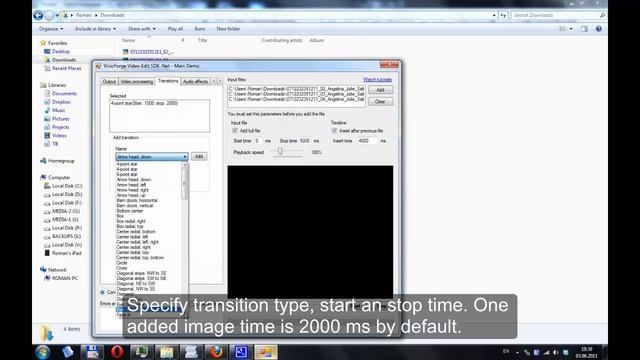This screenshot has height=360, width=640.
Task: Switch to the Audio effects tab
Action: (x=195, y=82)
